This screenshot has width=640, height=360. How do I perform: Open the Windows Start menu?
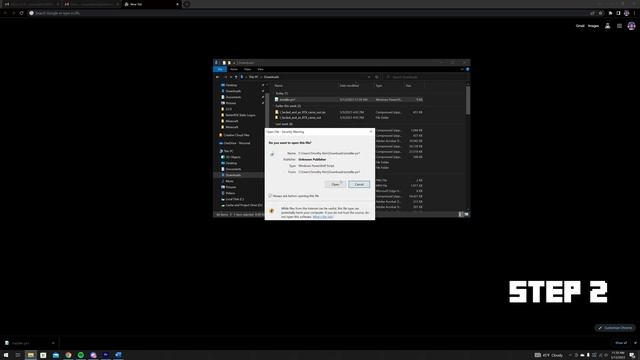pos(6,355)
